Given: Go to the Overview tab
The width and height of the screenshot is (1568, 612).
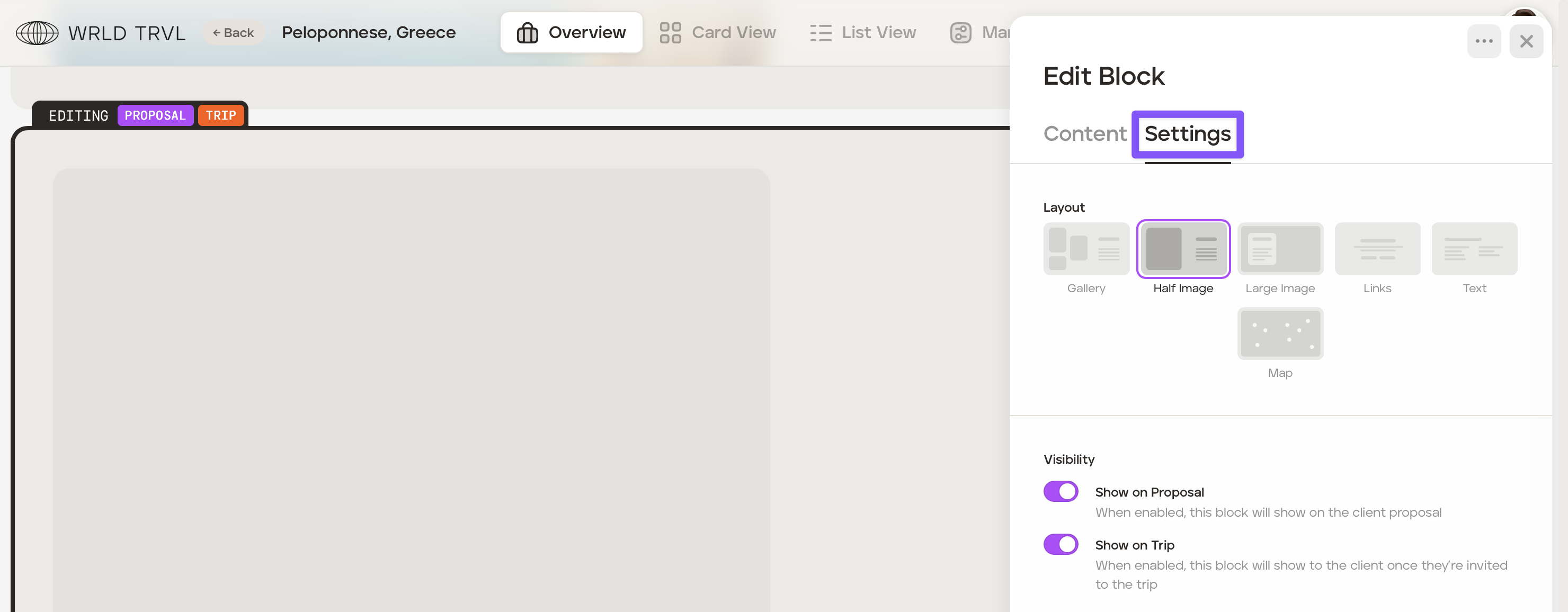Looking at the screenshot, I should pyautogui.click(x=571, y=33).
